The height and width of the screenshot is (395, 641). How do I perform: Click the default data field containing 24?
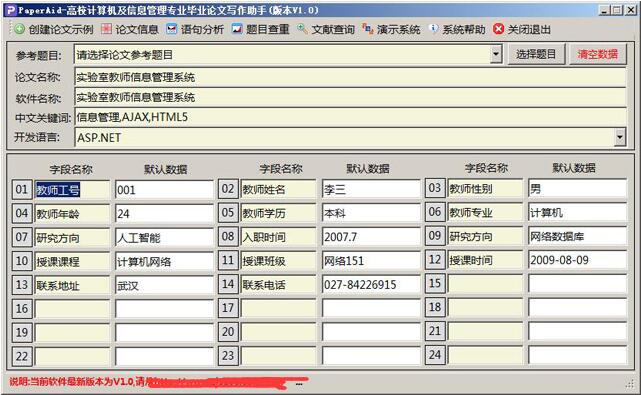tap(164, 213)
